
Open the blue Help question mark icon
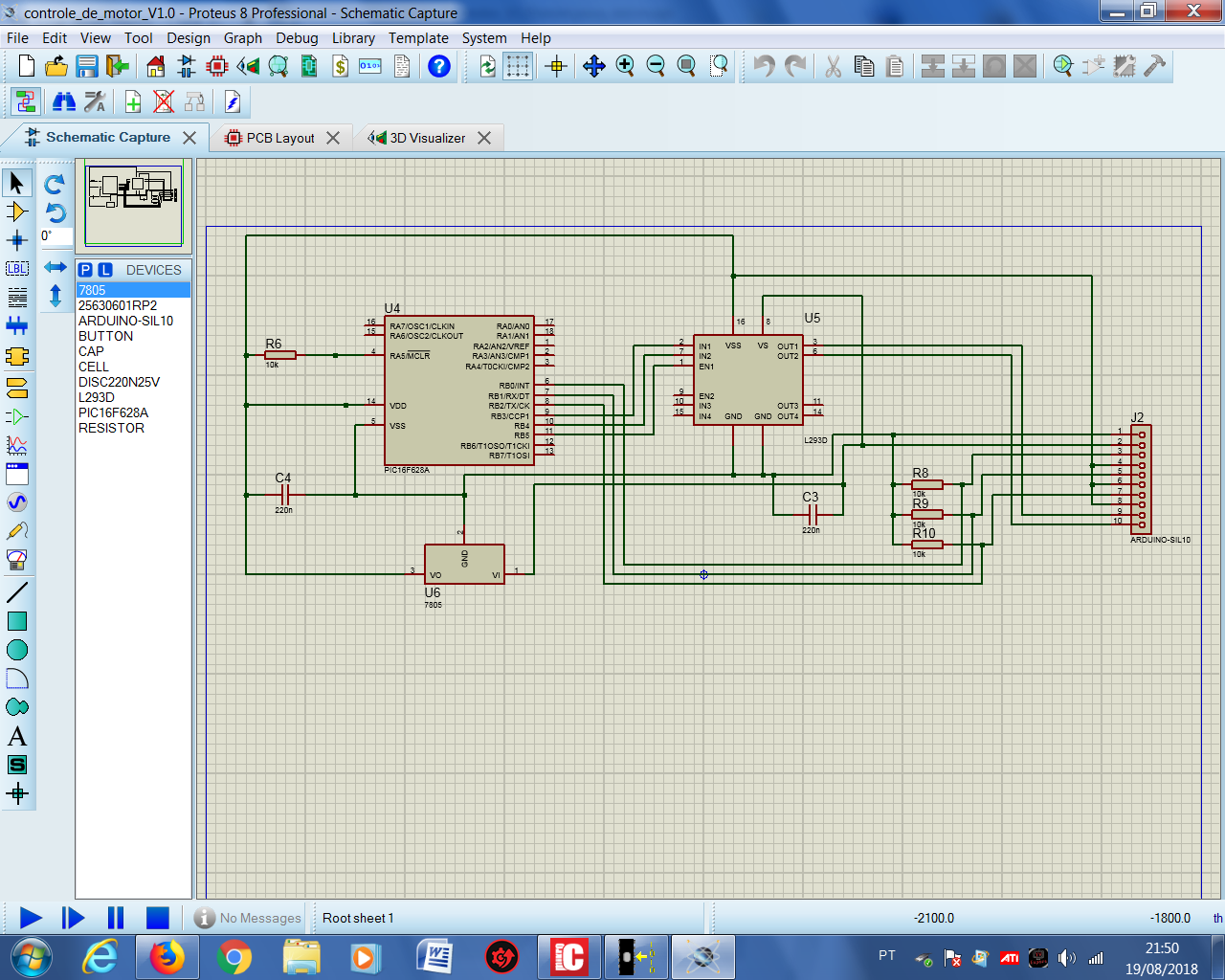[x=439, y=66]
